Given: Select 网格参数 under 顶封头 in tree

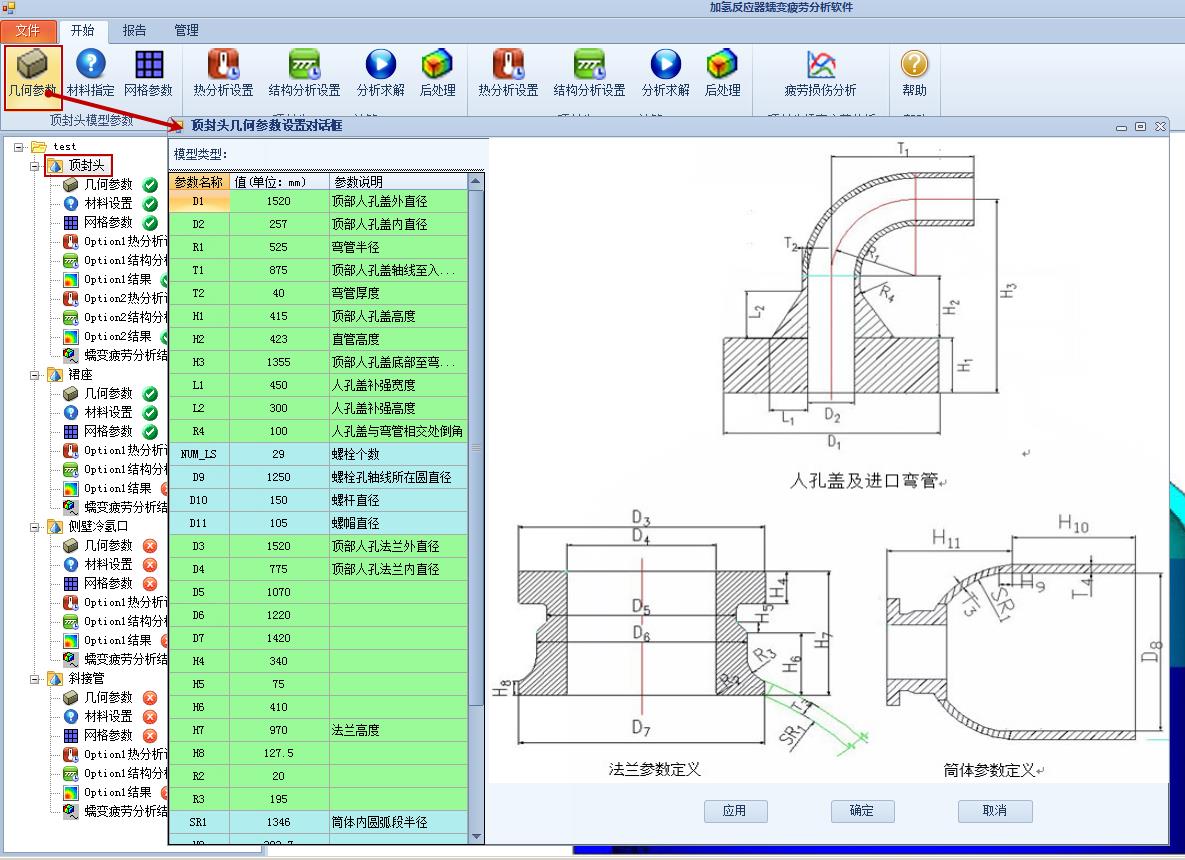Looking at the screenshot, I should point(108,222).
